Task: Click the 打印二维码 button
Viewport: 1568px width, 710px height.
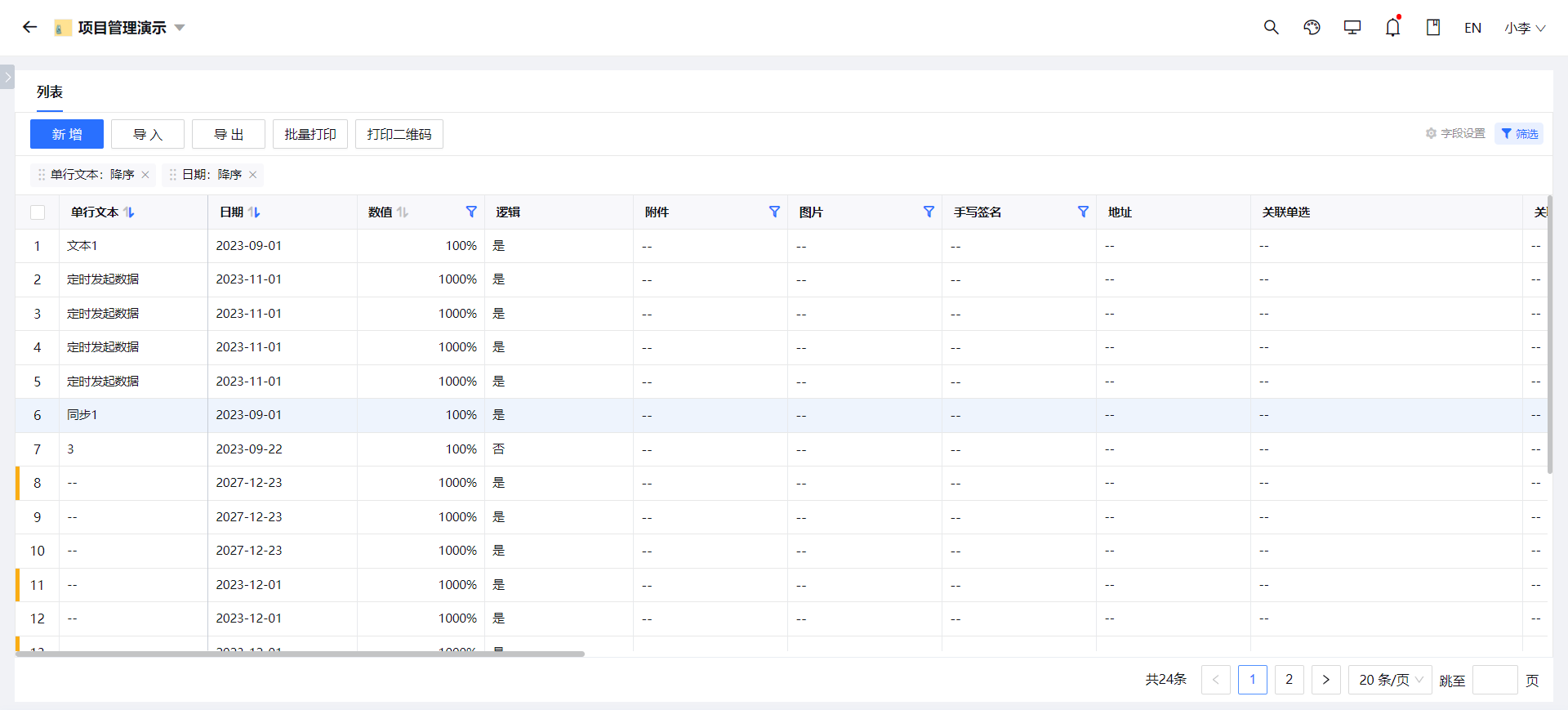Action: pyautogui.click(x=399, y=134)
